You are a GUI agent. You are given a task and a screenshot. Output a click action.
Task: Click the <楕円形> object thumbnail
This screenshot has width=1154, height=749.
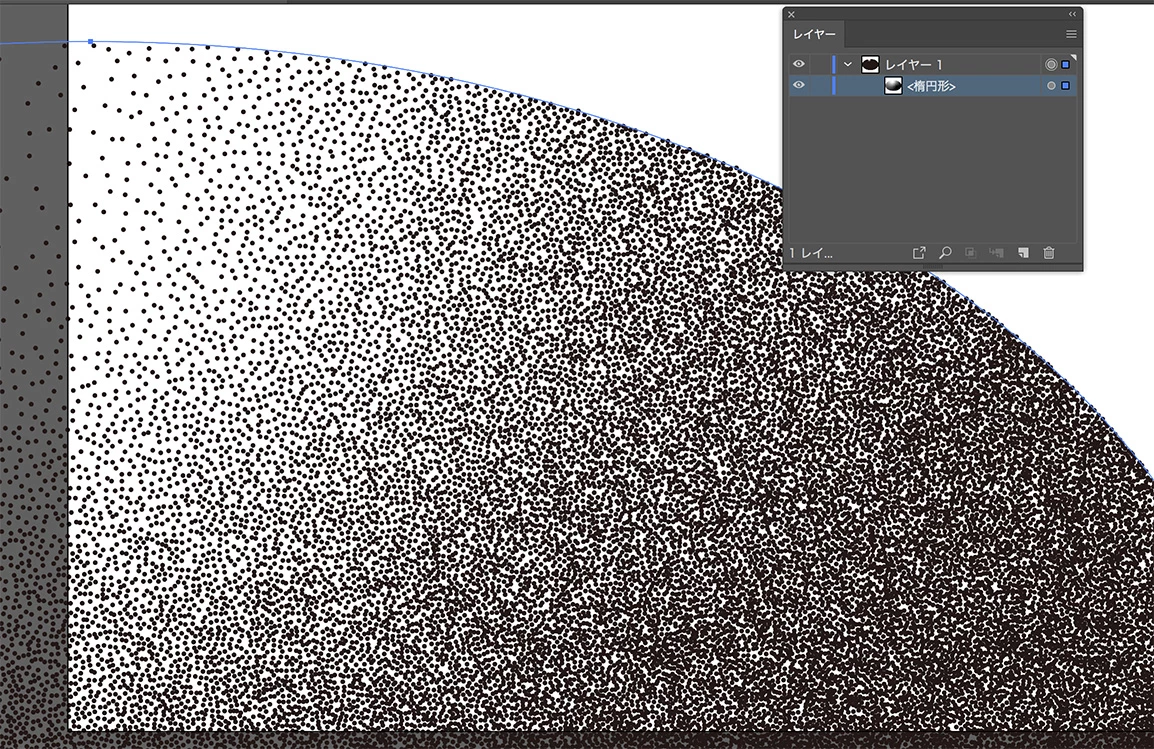click(893, 85)
